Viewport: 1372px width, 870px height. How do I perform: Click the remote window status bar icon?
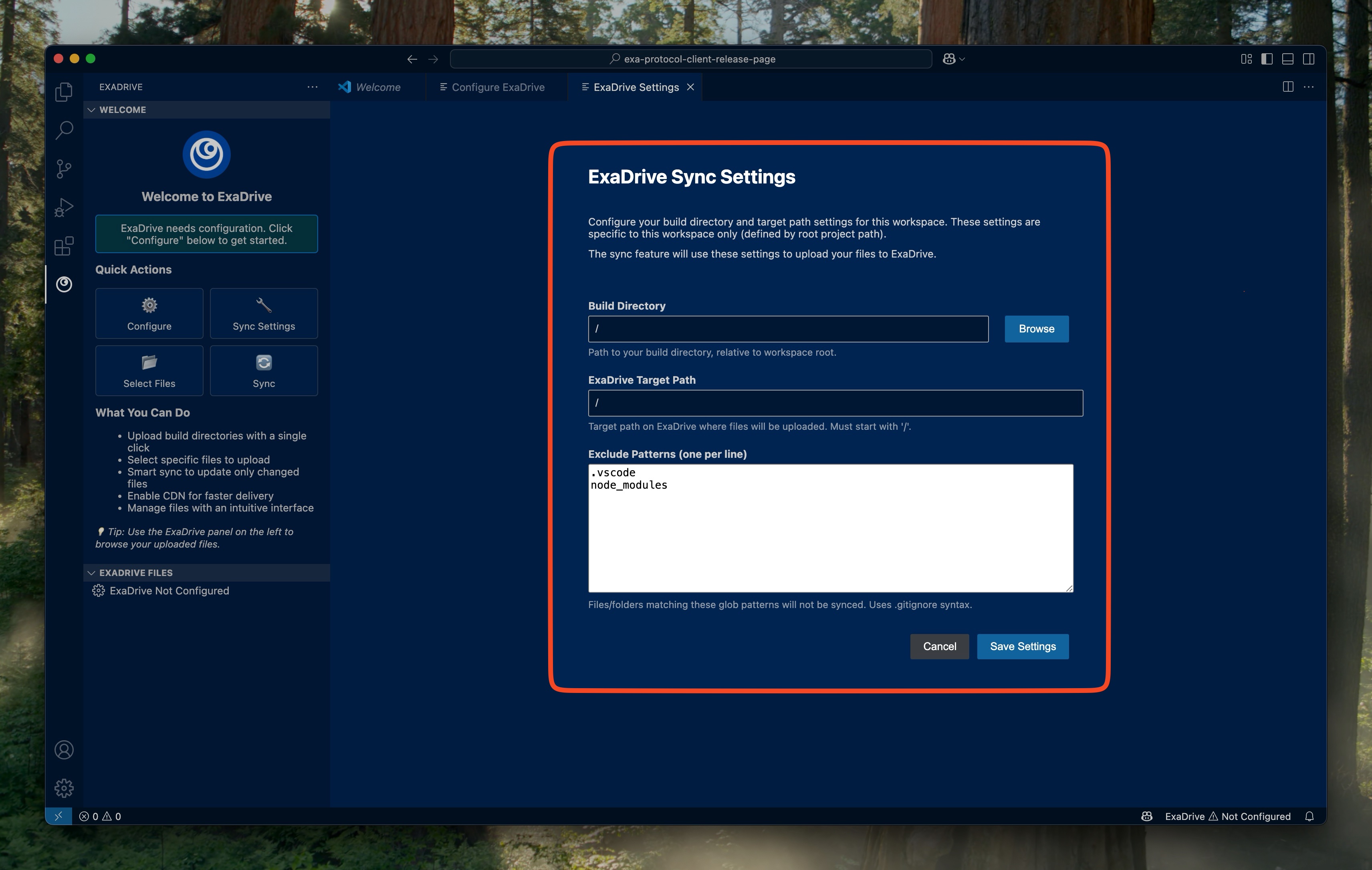pyautogui.click(x=58, y=816)
